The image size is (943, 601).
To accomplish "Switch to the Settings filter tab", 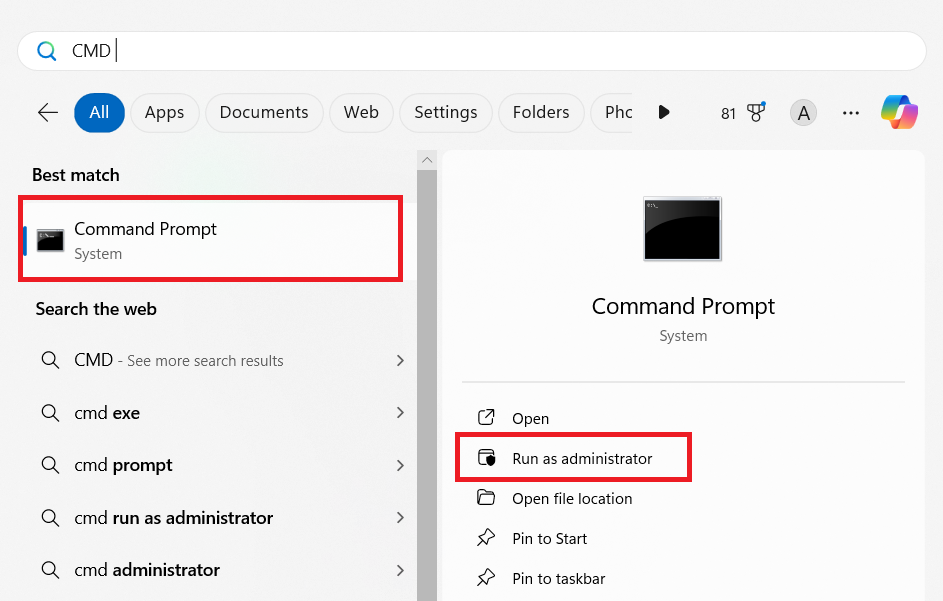I will (x=445, y=113).
